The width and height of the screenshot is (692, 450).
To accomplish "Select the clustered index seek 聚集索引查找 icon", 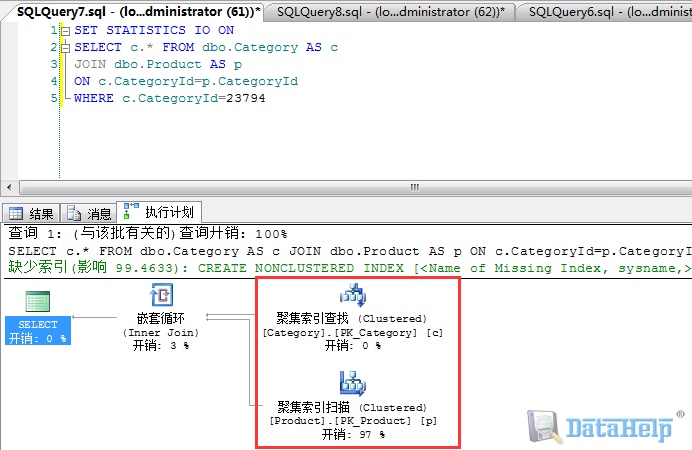I will [x=353, y=295].
